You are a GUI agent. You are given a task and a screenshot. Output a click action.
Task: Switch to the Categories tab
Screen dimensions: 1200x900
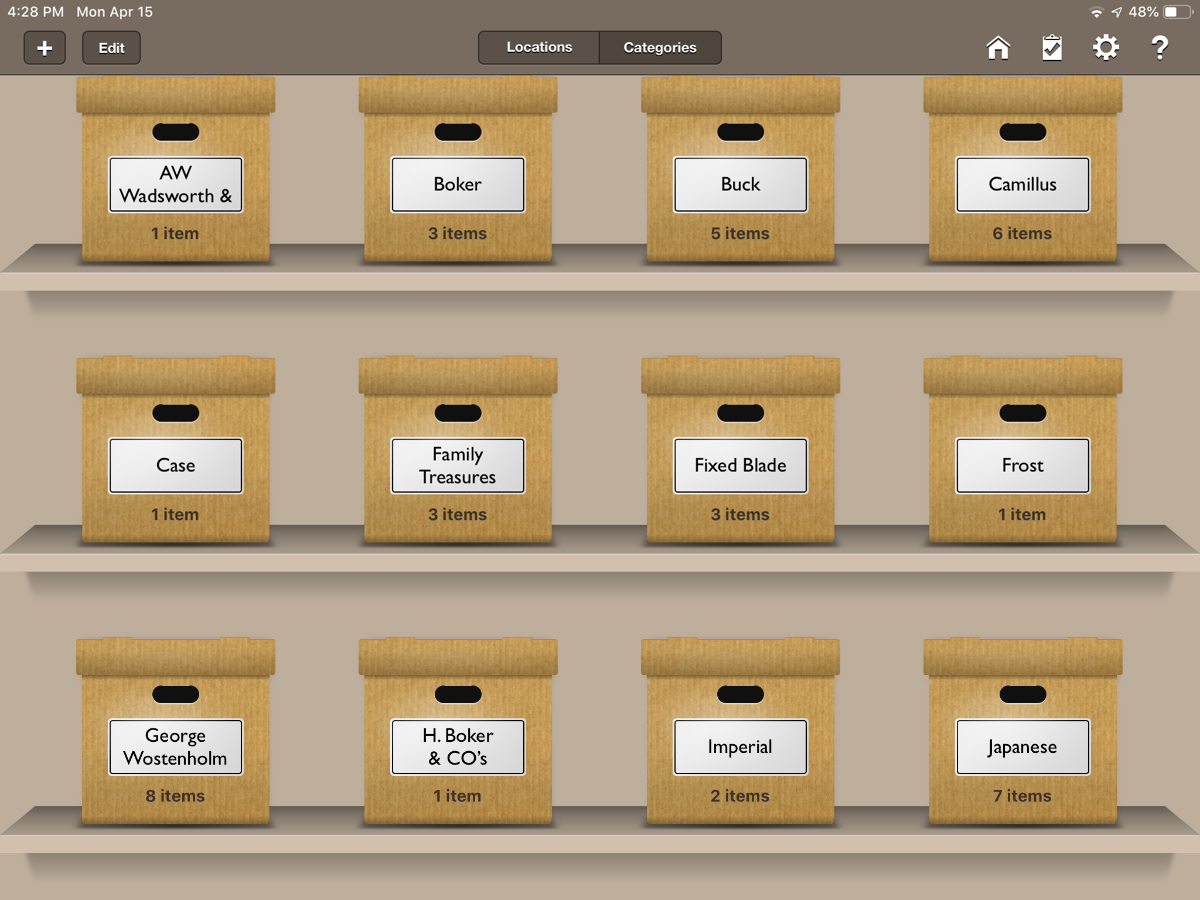click(660, 47)
